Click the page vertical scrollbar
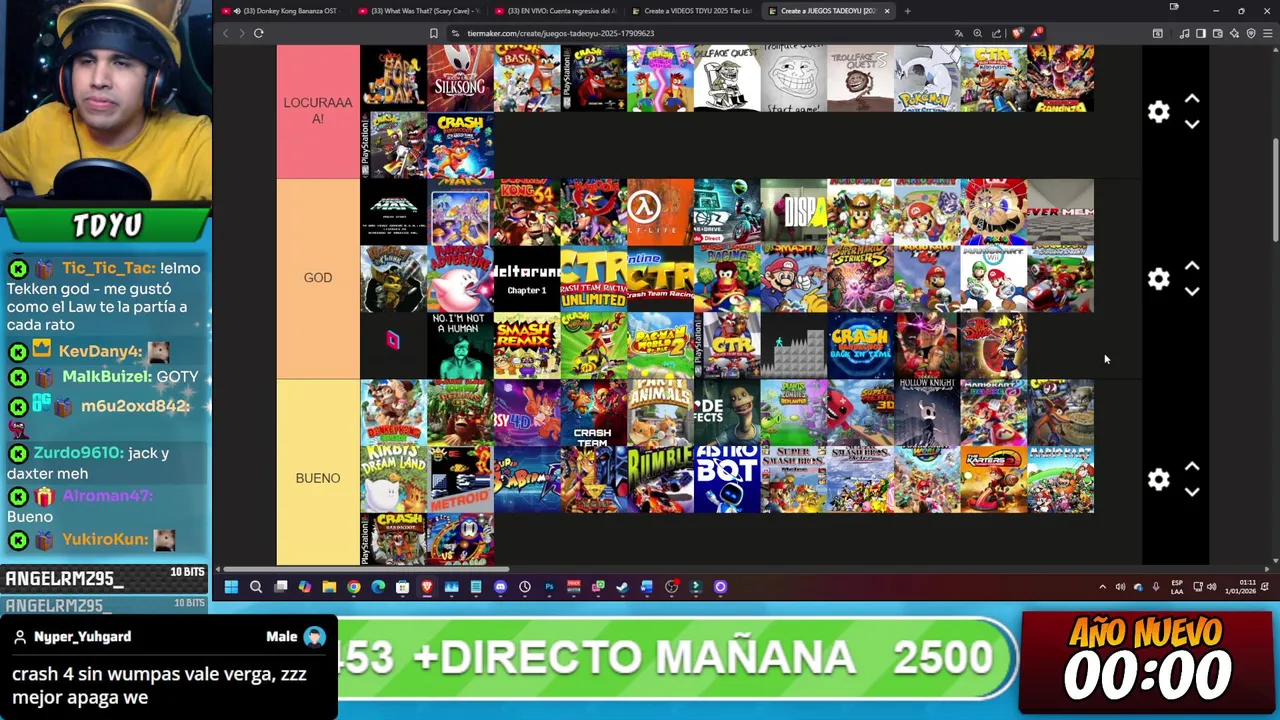Image resolution: width=1280 pixels, height=720 pixels. (1275, 190)
